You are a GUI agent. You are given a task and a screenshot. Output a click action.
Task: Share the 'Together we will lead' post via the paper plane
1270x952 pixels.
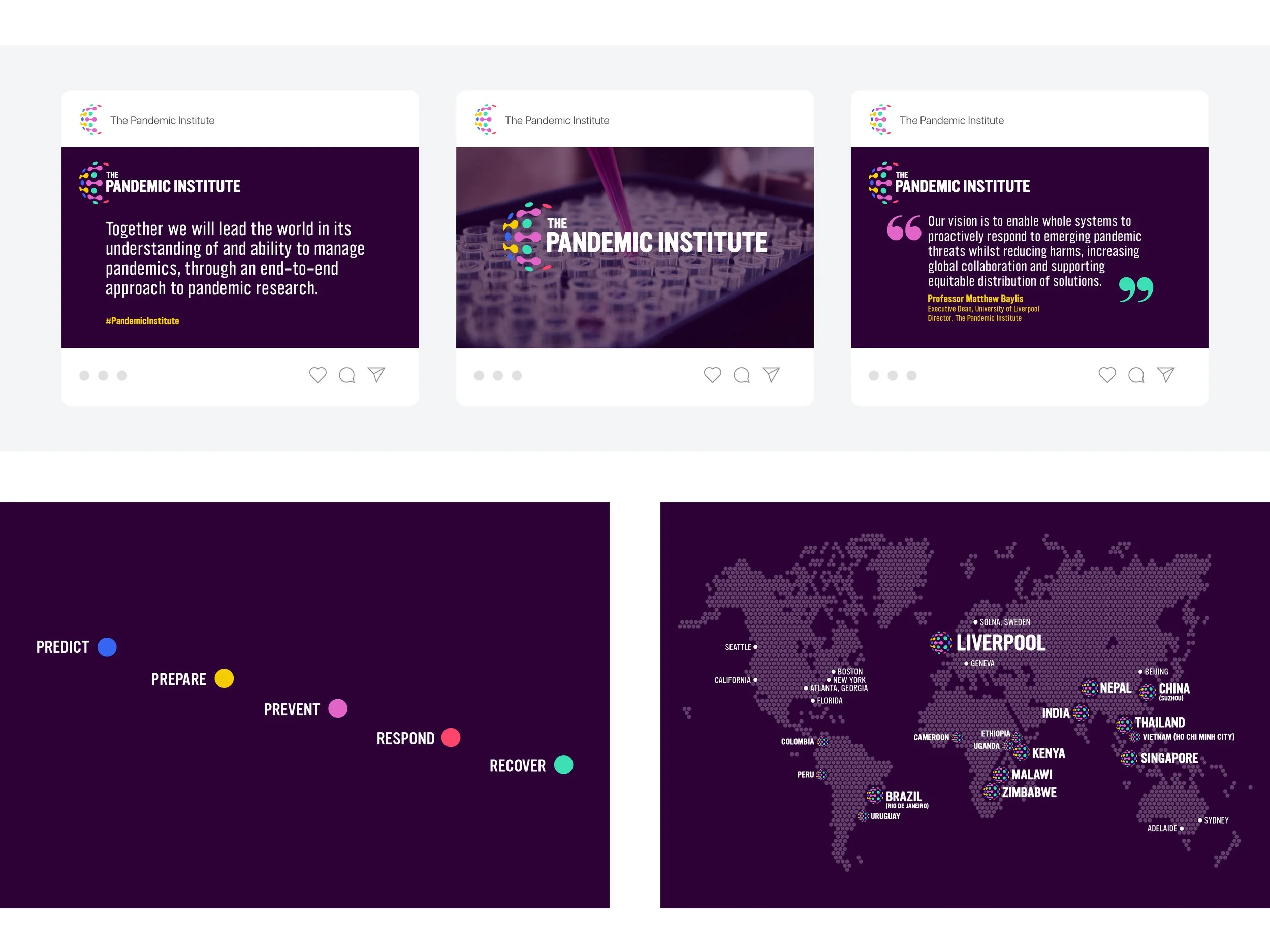click(376, 375)
